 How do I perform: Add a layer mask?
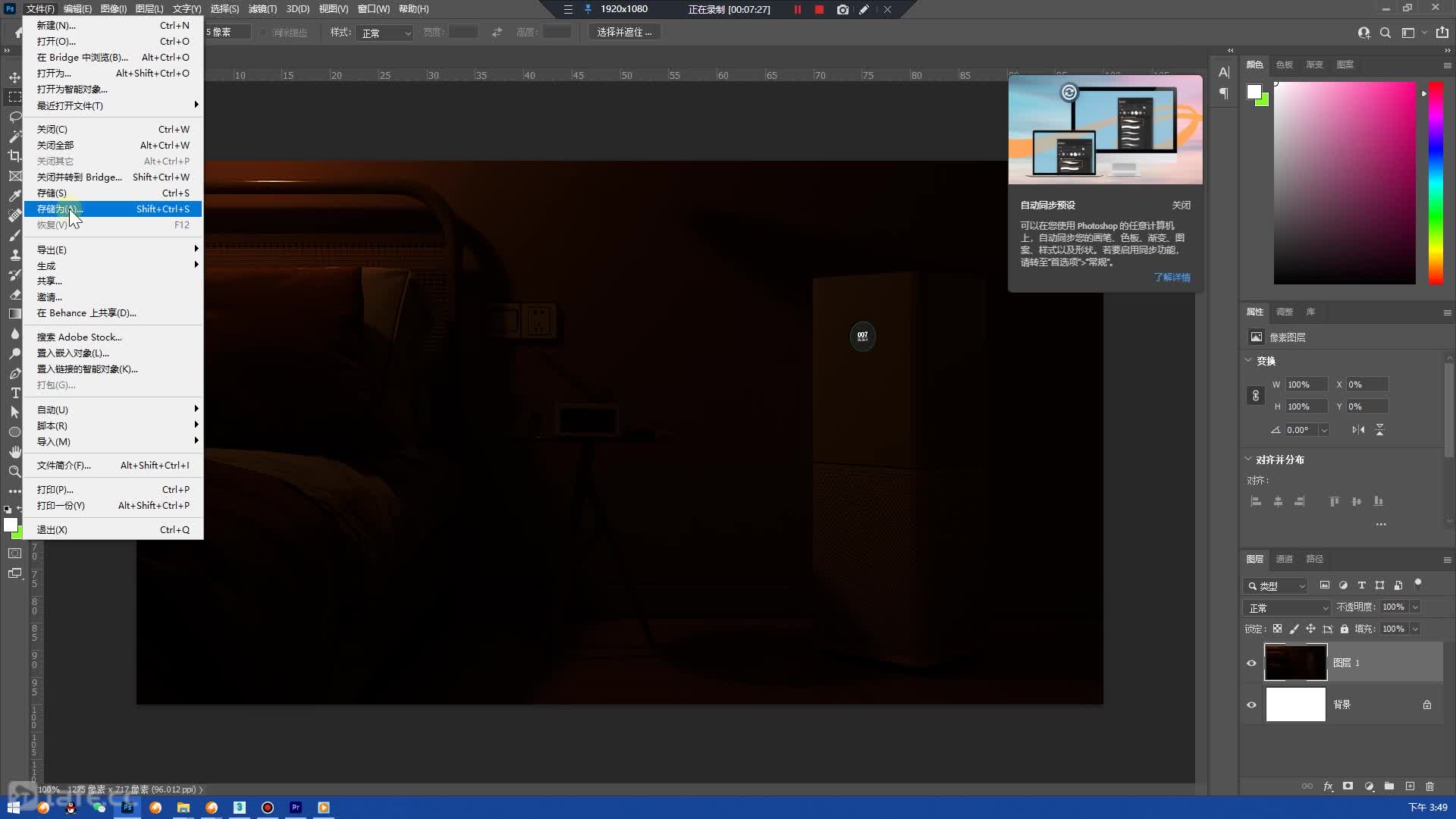[x=1348, y=786]
